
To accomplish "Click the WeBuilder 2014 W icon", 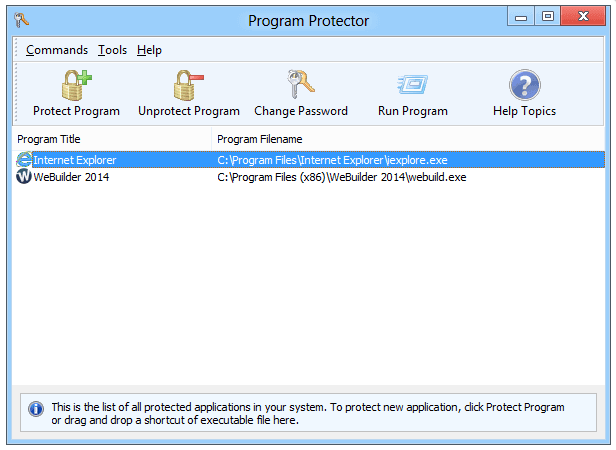I will [x=24, y=176].
